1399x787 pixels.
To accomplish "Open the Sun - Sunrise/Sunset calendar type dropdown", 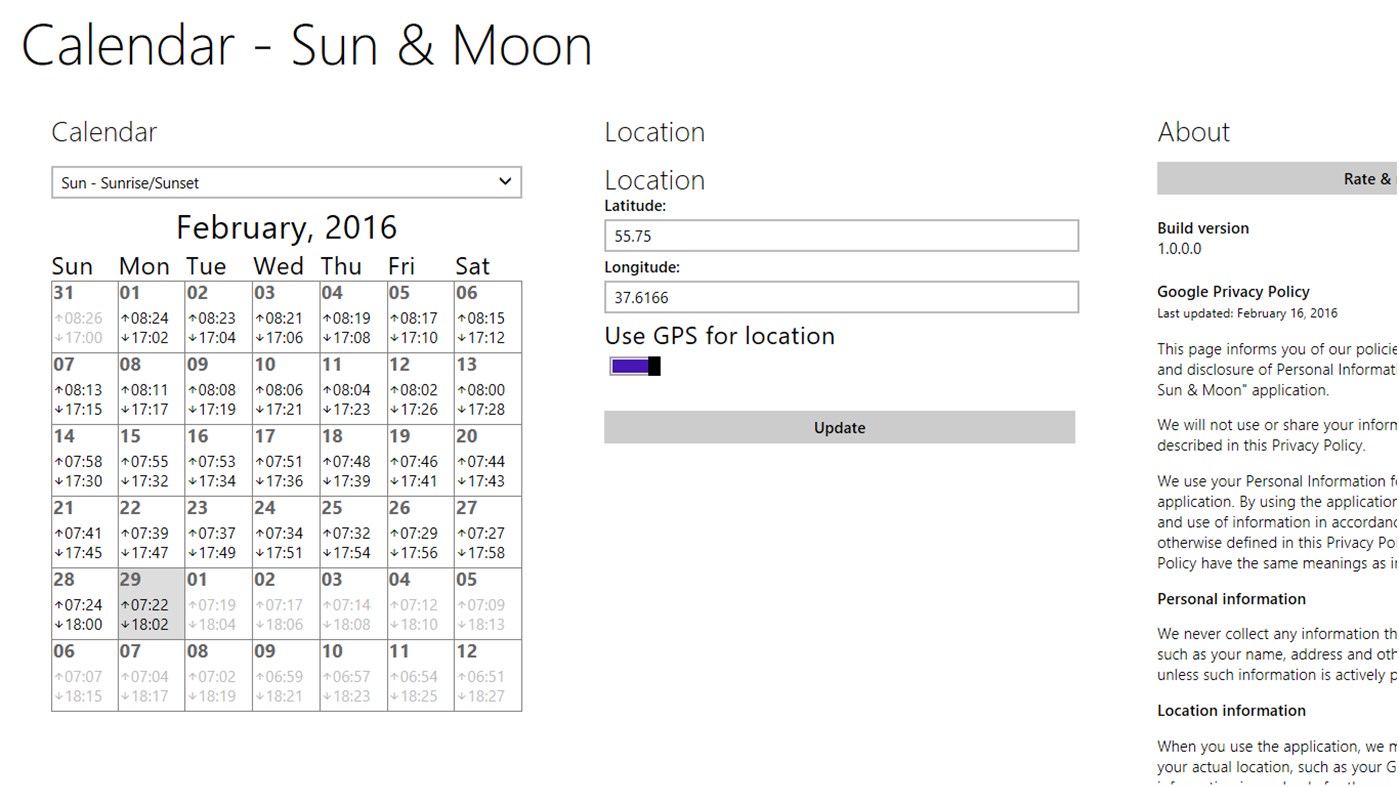I will click(x=287, y=182).
